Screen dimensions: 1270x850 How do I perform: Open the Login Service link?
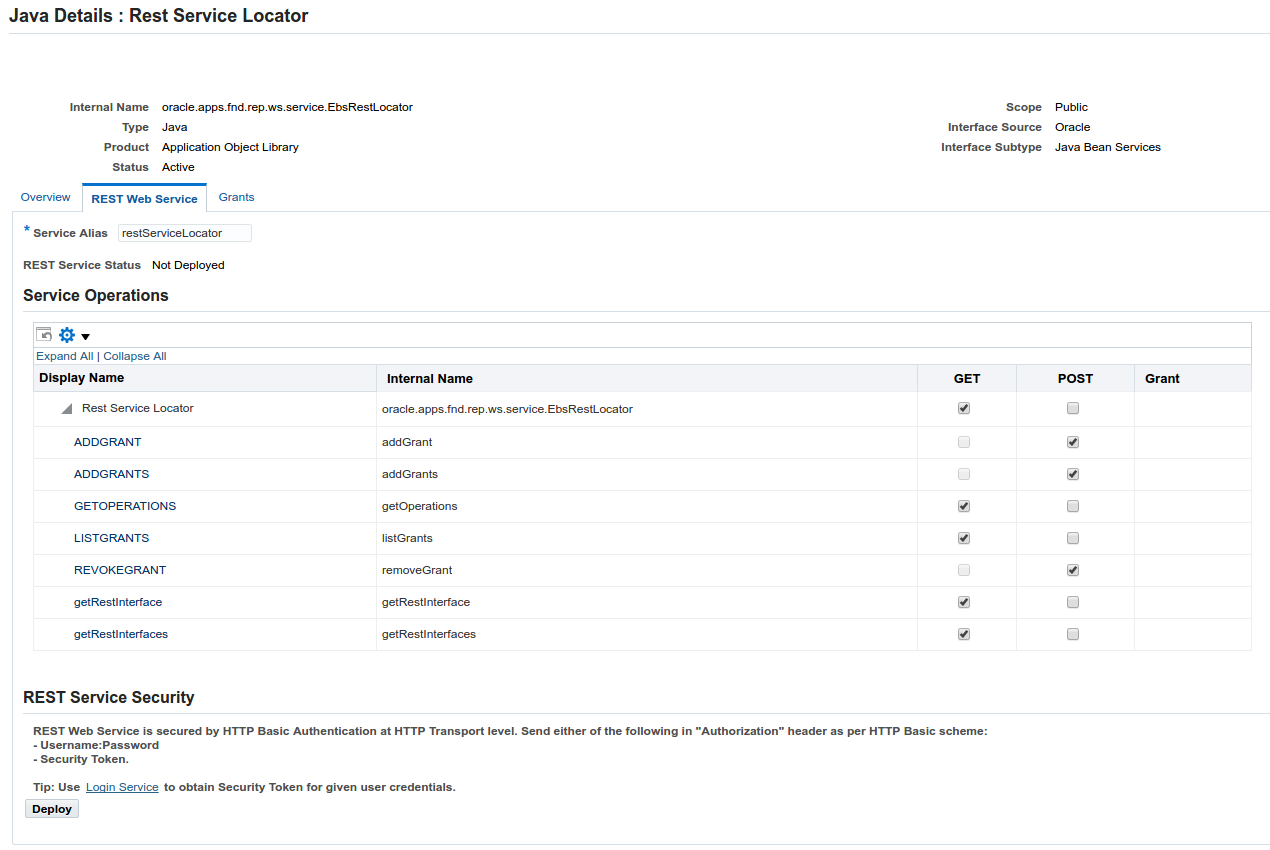122,787
